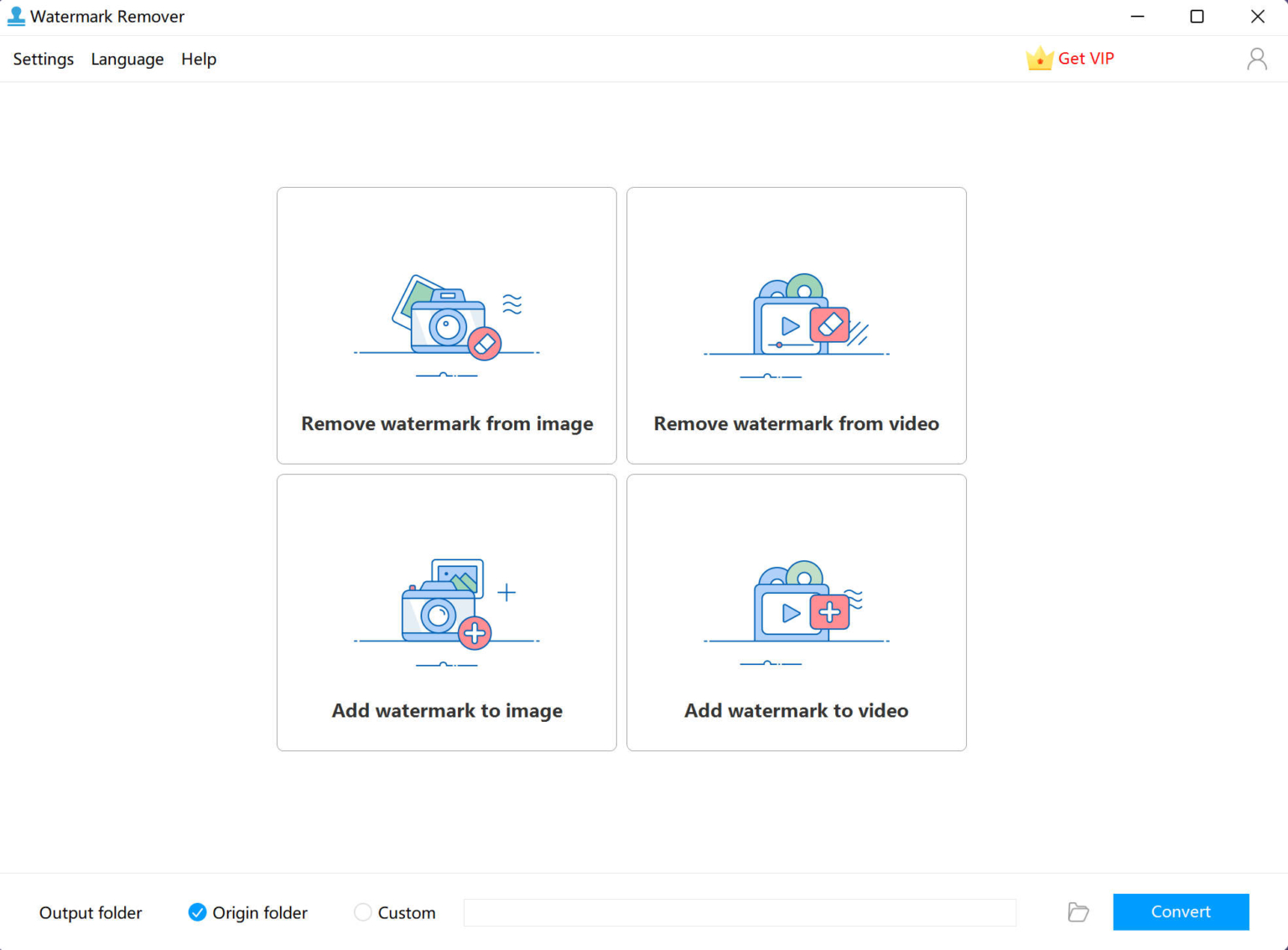This screenshot has height=950, width=1288.
Task: Select the 'Origin folder' output option
Action: coord(197,912)
